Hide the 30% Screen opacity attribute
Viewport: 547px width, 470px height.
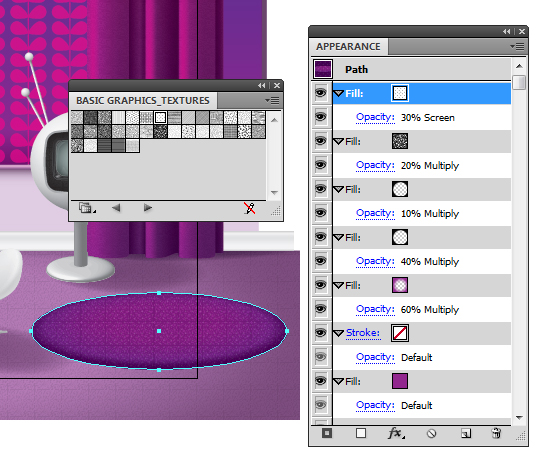pyautogui.click(x=321, y=117)
